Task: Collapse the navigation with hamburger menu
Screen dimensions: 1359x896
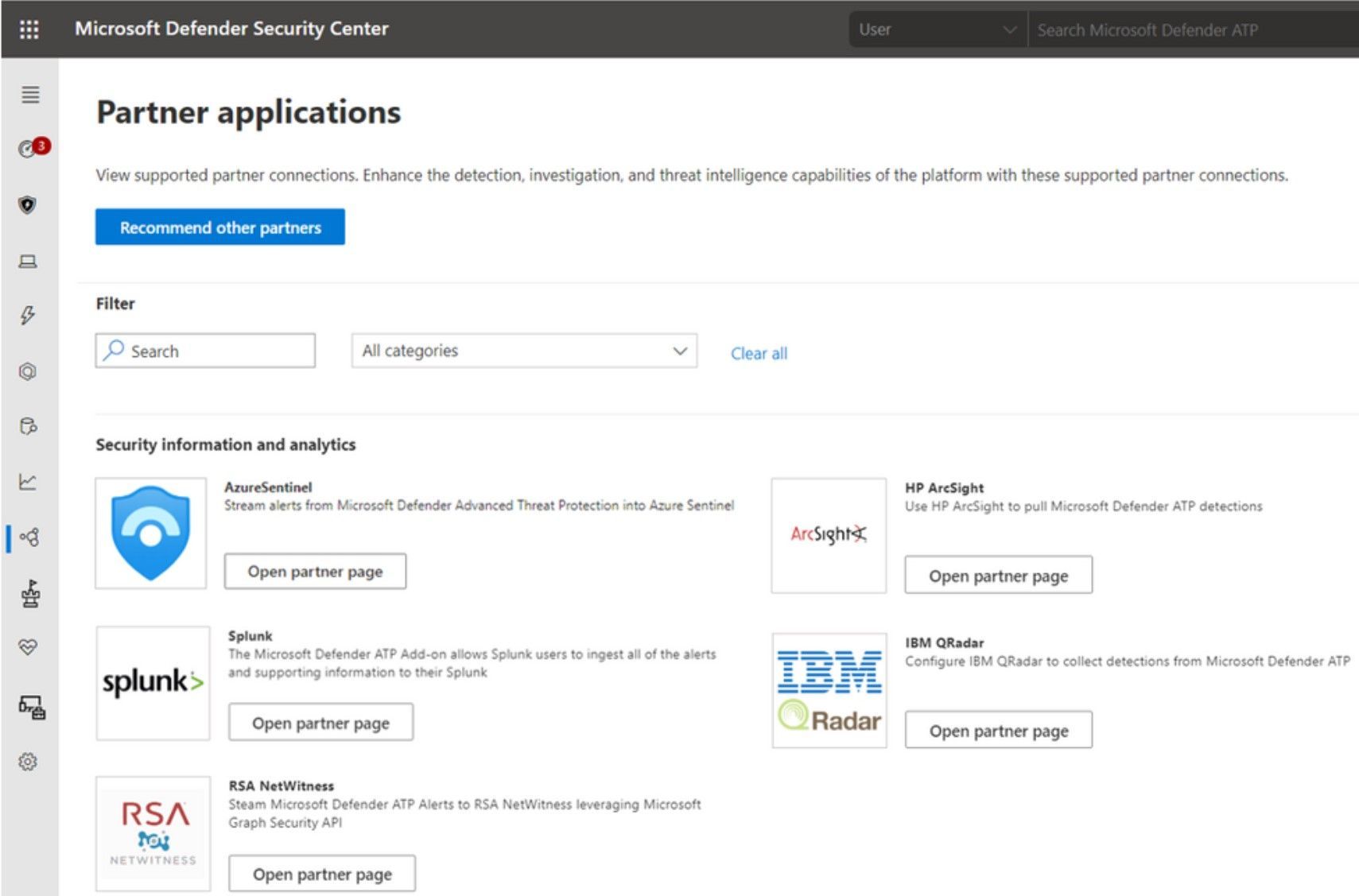Action: point(30,95)
